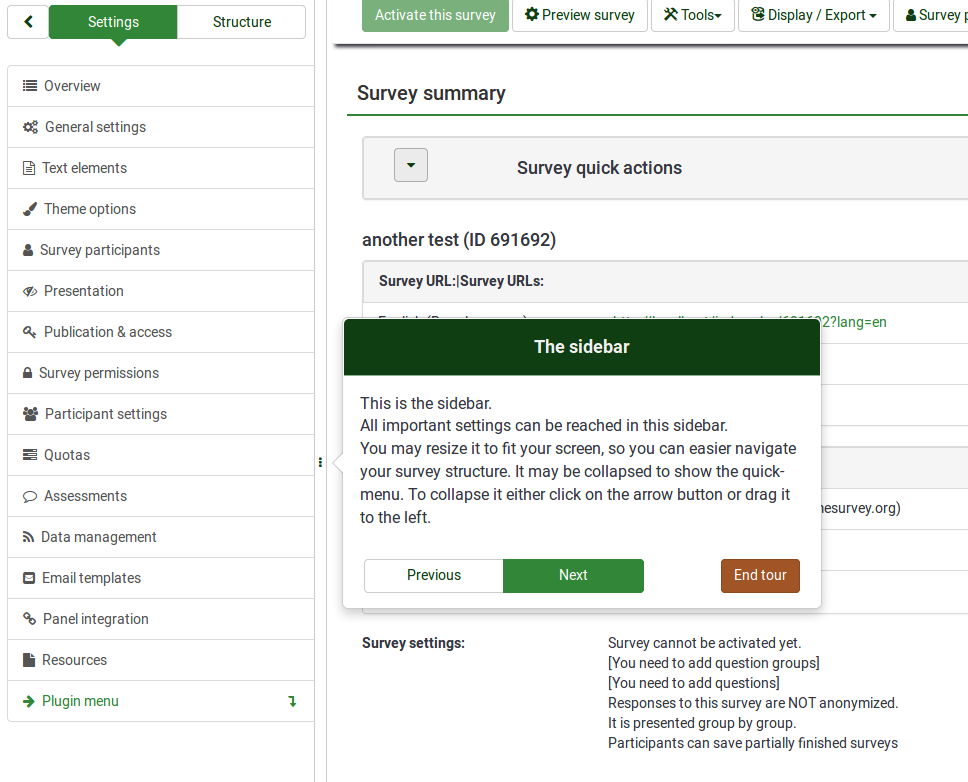Collapse the sidebar with the back arrow button
Screen dimensions: 968x782
tap(28, 22)
